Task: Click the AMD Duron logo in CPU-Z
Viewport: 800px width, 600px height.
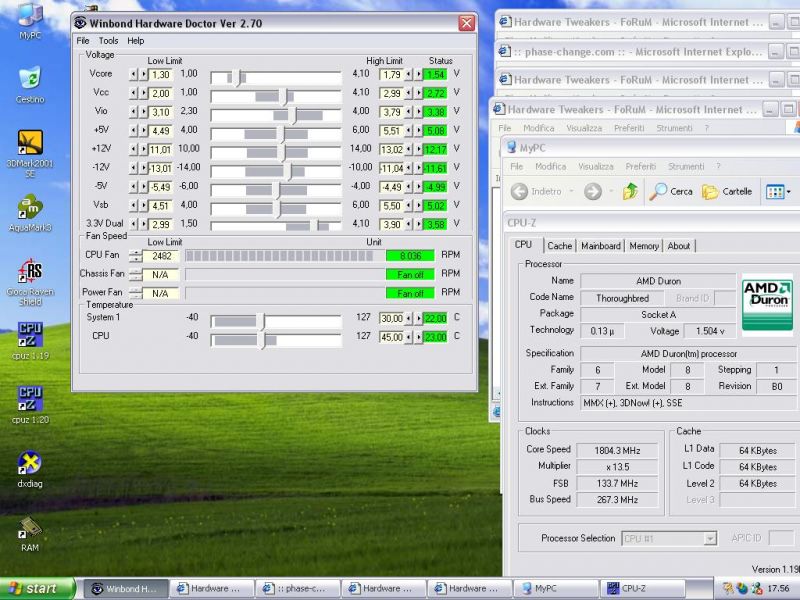Action: [767, 304]
